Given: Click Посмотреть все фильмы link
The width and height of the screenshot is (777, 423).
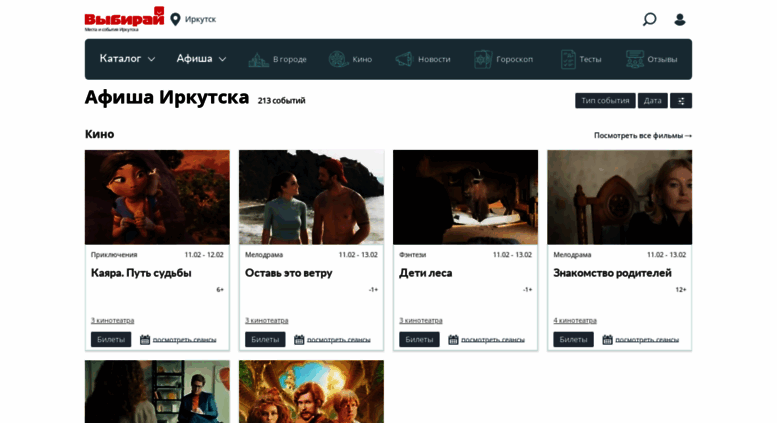Looking at the screenshot, I should tap(643, 135).
